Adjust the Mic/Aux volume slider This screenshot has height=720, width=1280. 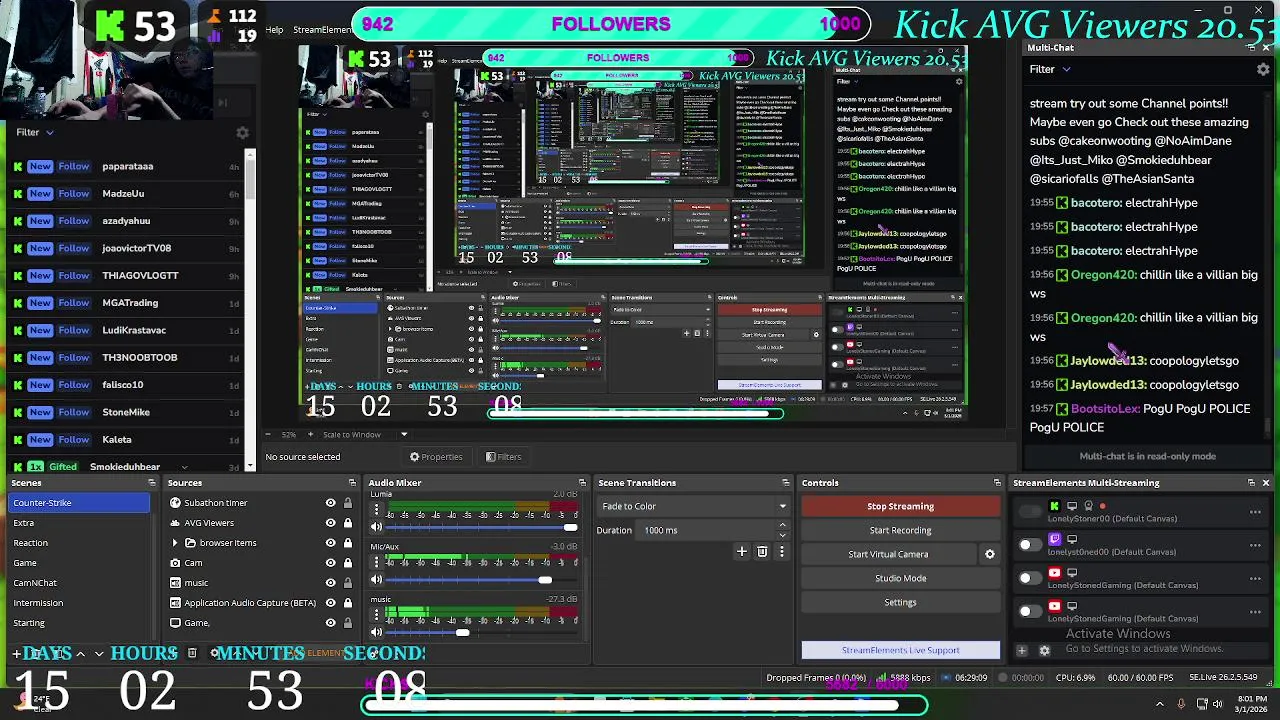(481, 579)
